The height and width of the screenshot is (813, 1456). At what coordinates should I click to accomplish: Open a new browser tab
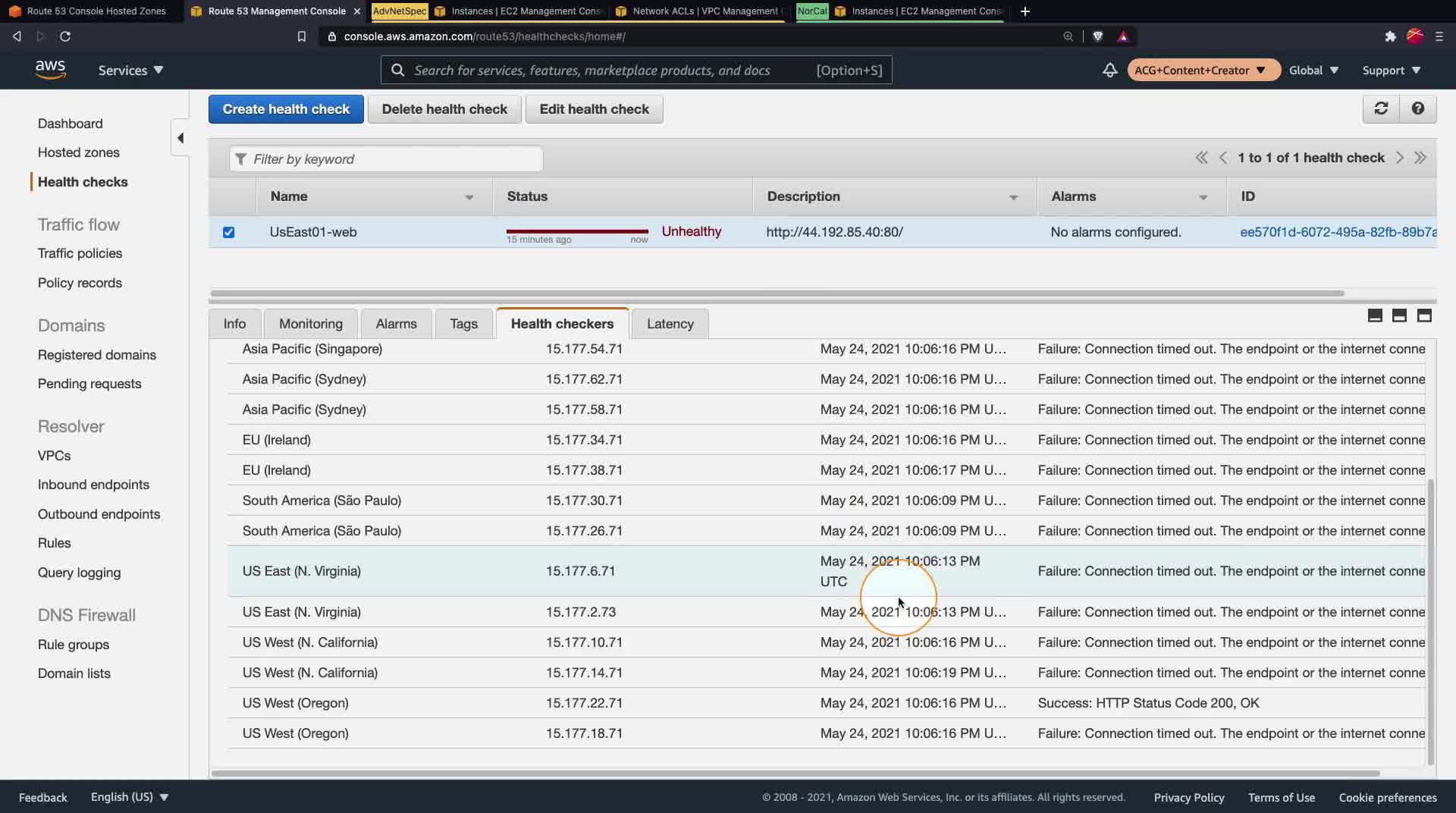tap(1025, 11)
